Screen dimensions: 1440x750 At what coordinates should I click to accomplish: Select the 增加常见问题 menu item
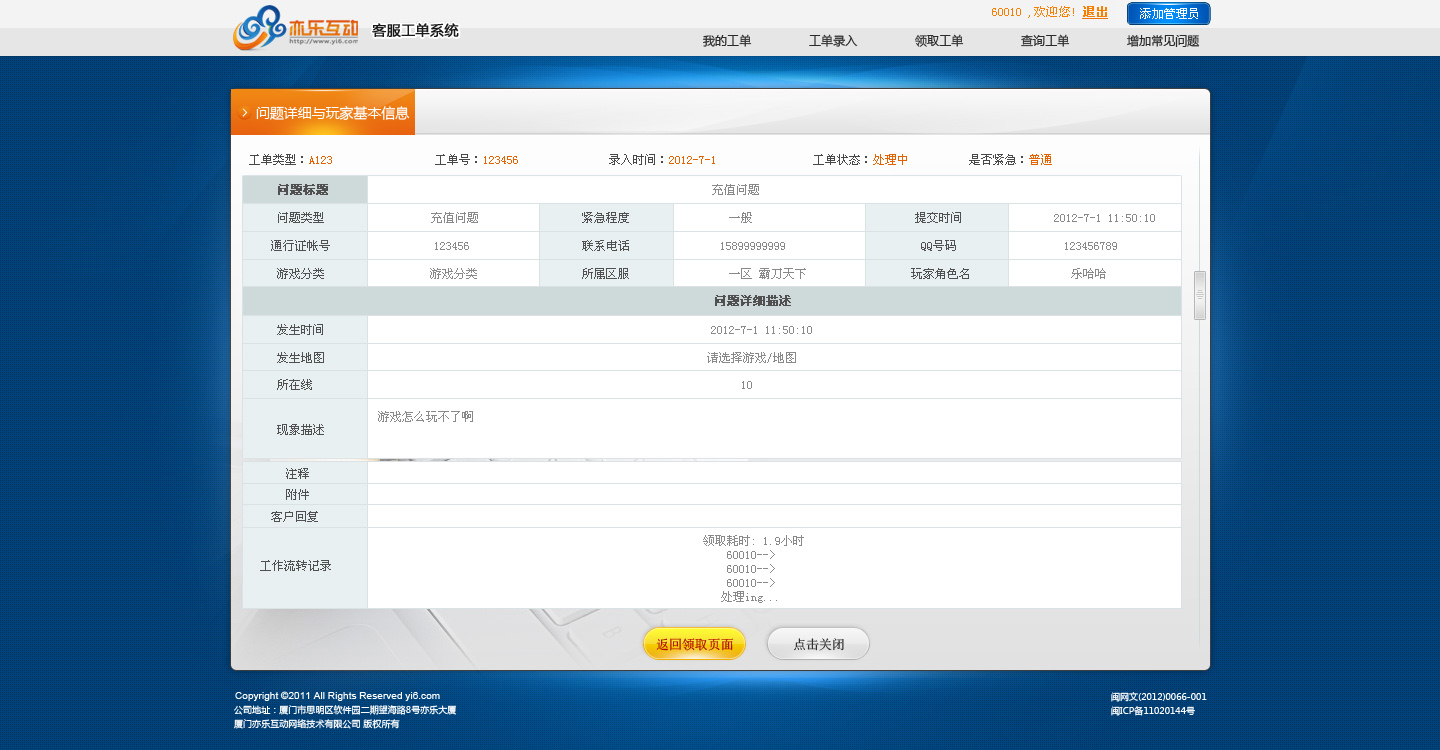[1163, 41]
